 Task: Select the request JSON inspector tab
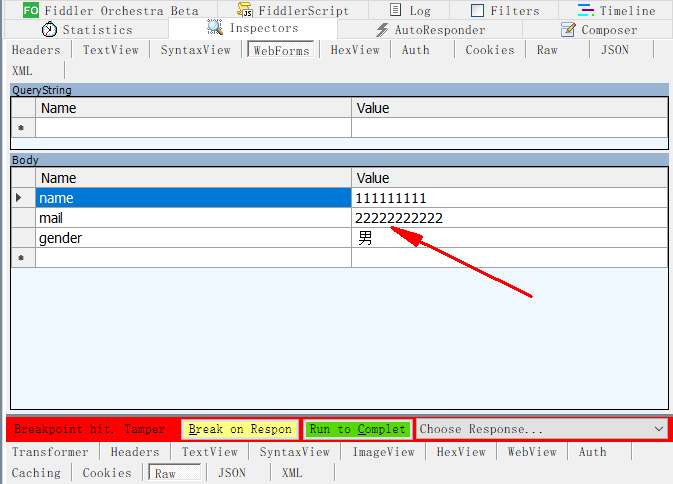615,50
